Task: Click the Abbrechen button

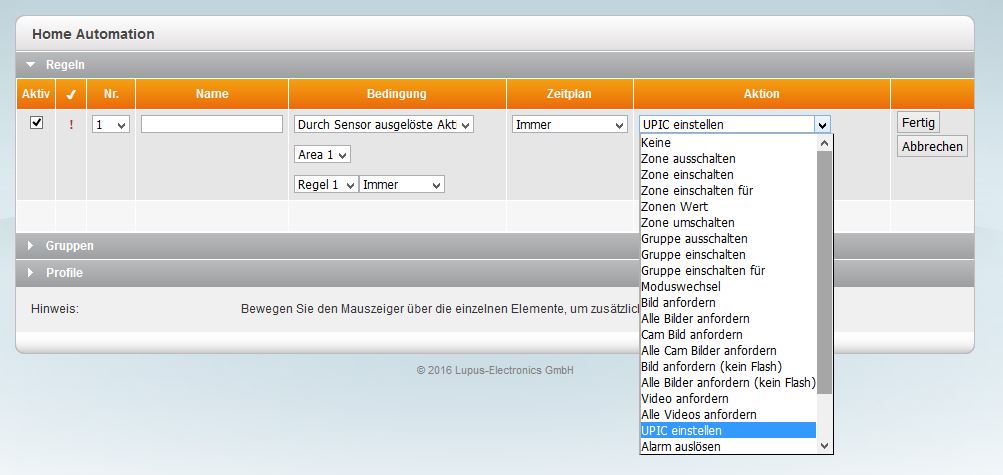Action: [932, 147]
